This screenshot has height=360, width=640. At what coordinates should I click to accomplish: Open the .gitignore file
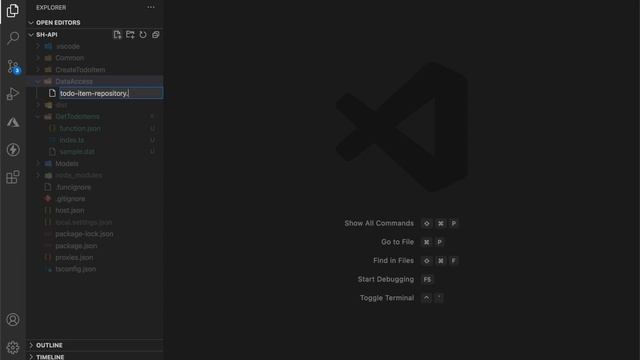click(x=95, y=199)
